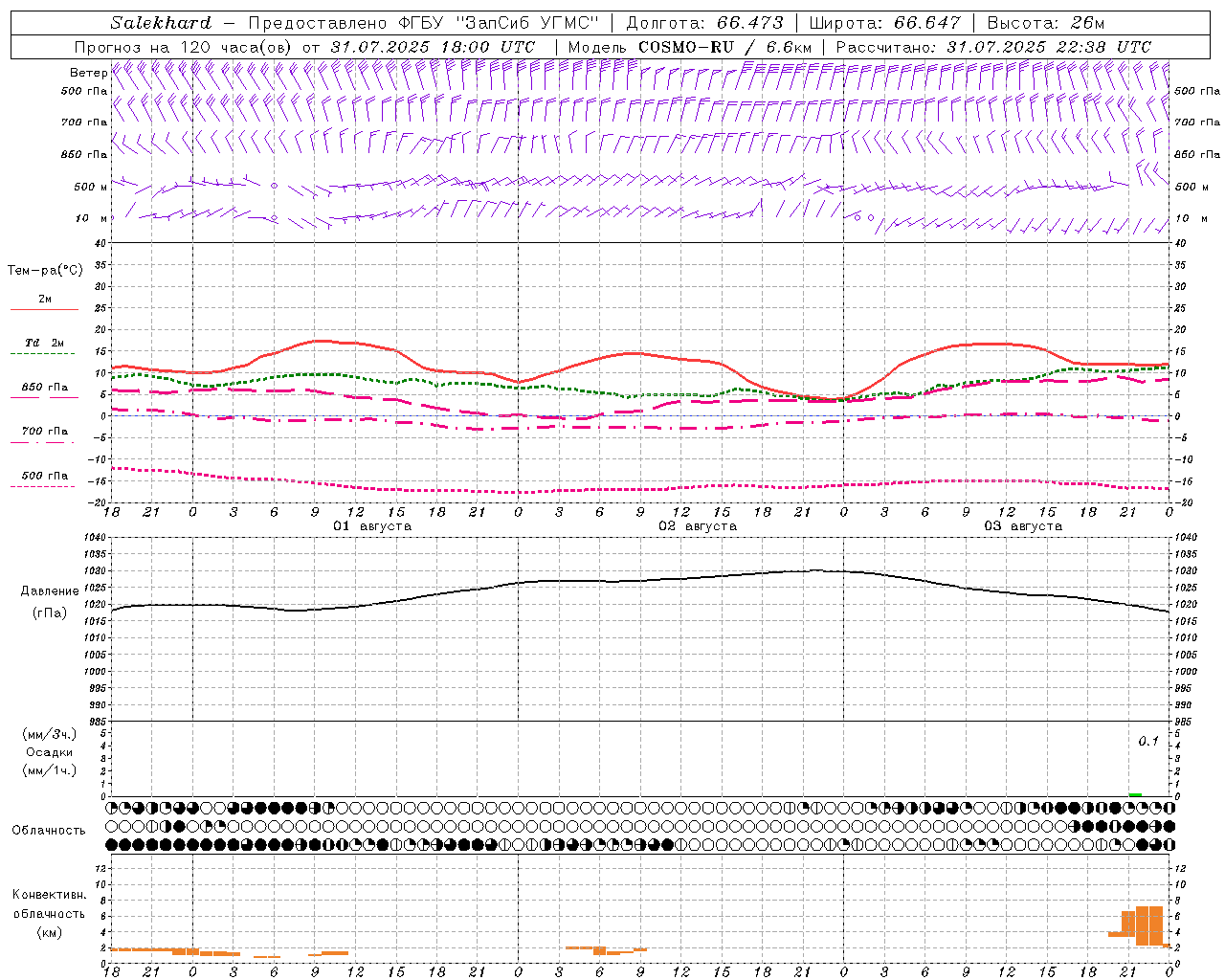Click the '(мм/3ч.)' precipitation unit label
The height and width of the screenshot is (980, 1225).
50,735
